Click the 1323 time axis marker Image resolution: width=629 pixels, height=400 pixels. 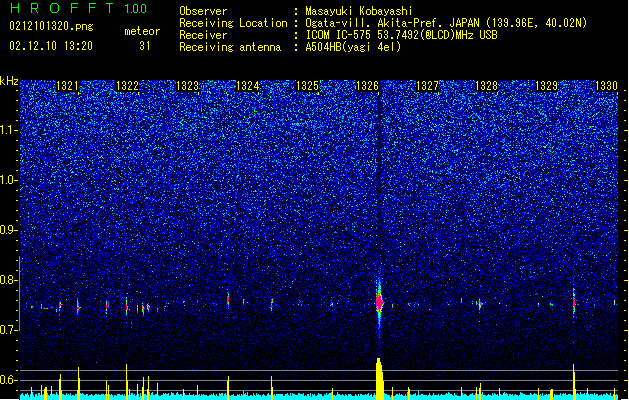point(187,86)
